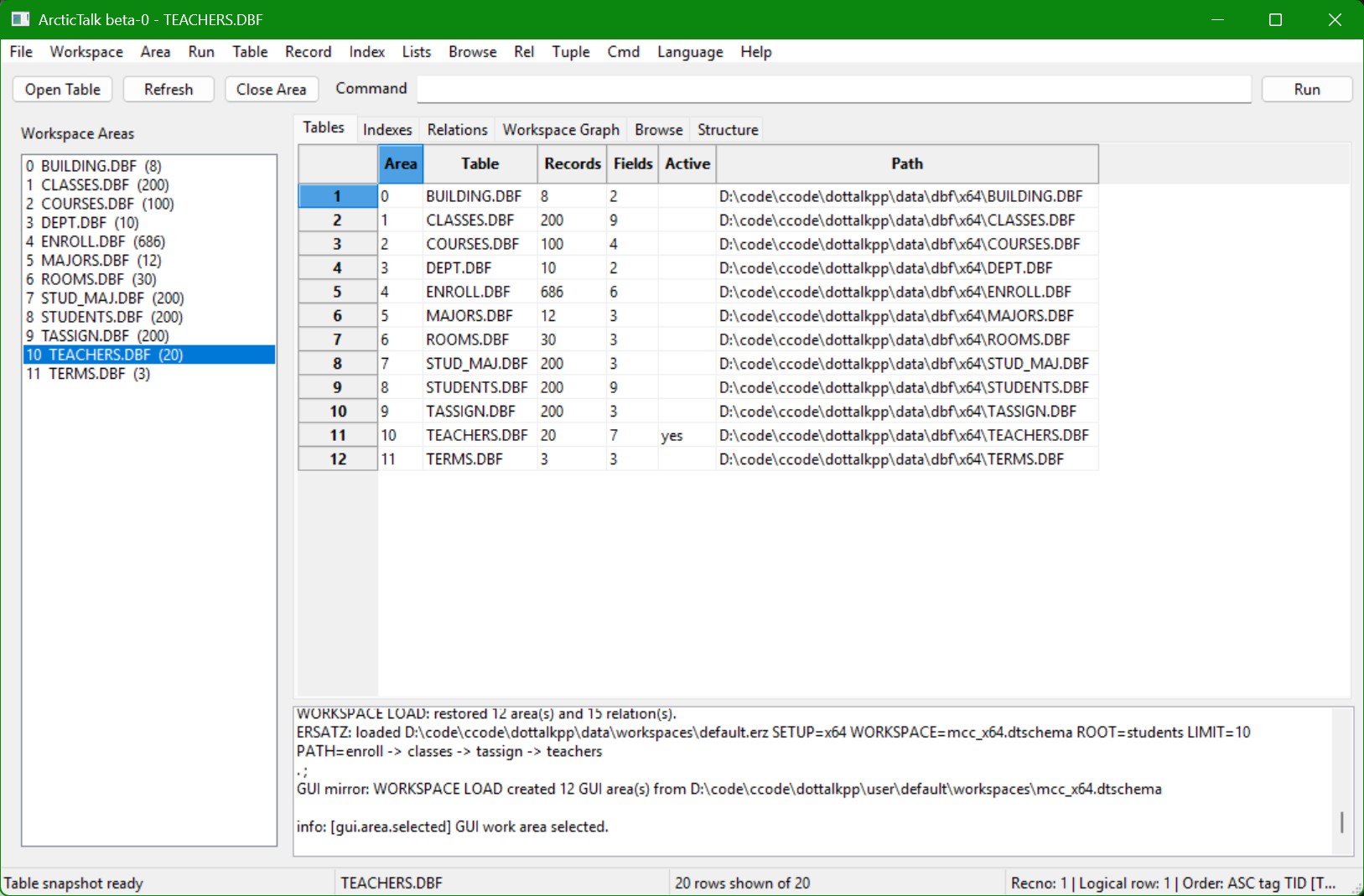Select grid row header number 12
The image size is (1364, 896).
(x=338, y=459)
